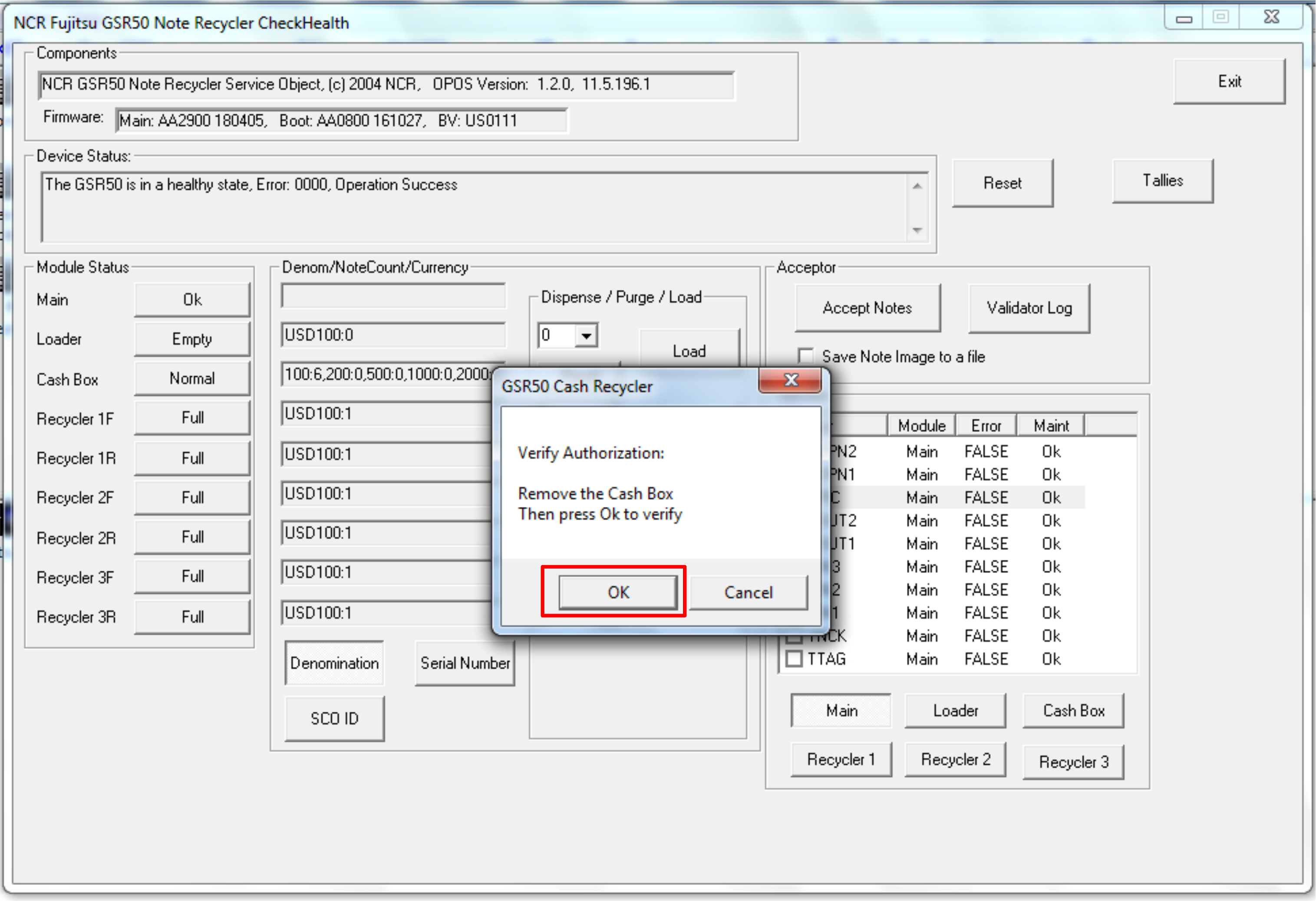Screen dimensions: 1316x901
Task: Click Cancel in the Verify Authorization dialog
Action: coord(748,592)
